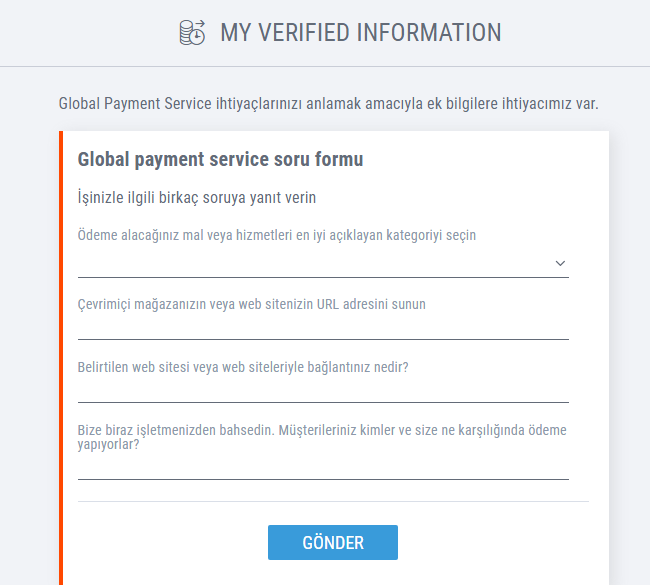Click the divider line above GÖNDER
The image size is (650, 585).
333,501
